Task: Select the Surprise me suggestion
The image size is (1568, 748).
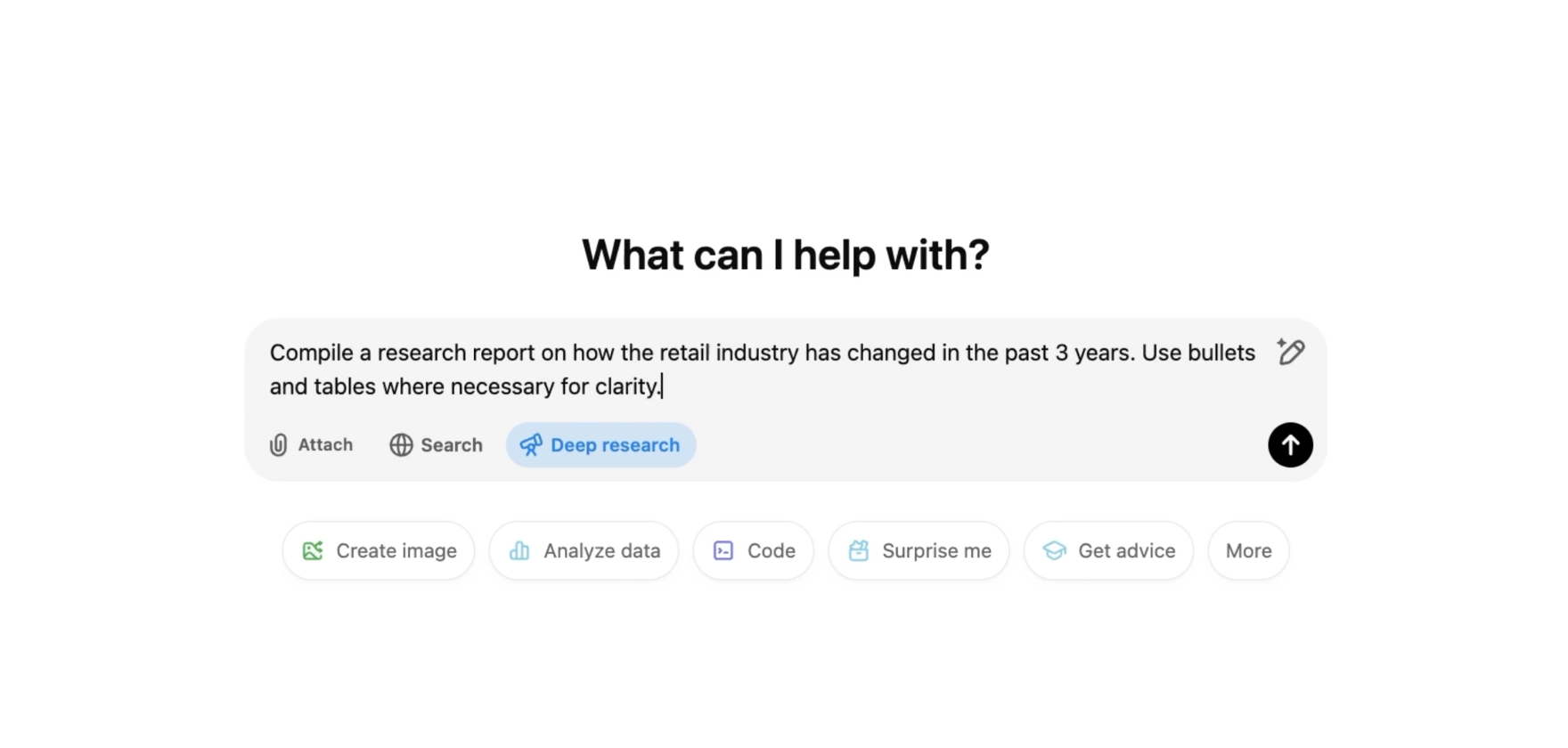Action: pos(919,551)
